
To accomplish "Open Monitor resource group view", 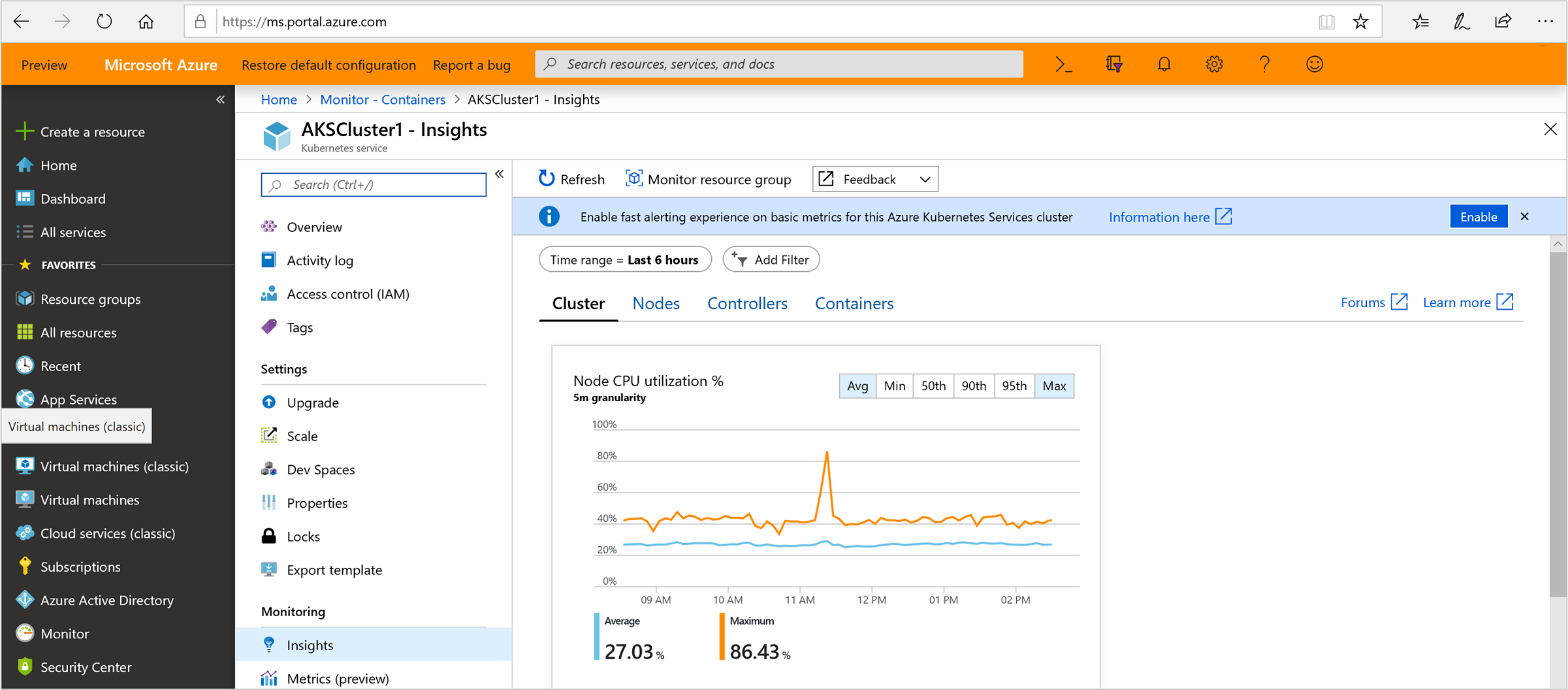I will pyautogui.click(x=709, y=179).
